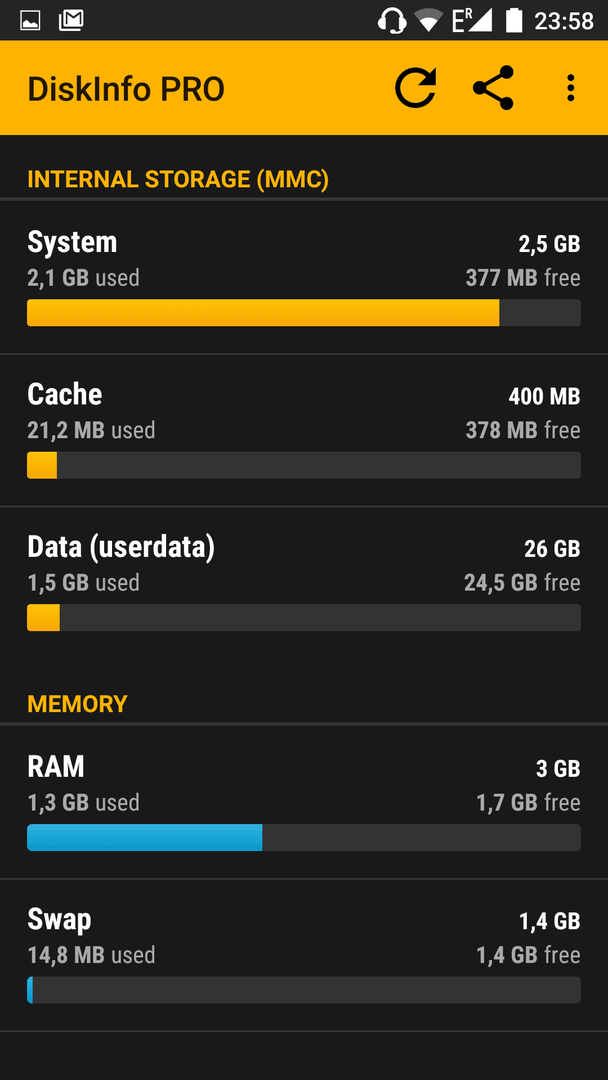Tap the battery icon in status bar
Image resolution: width=608 pixels, height=1080 pixels.
(x=514, y=21)
